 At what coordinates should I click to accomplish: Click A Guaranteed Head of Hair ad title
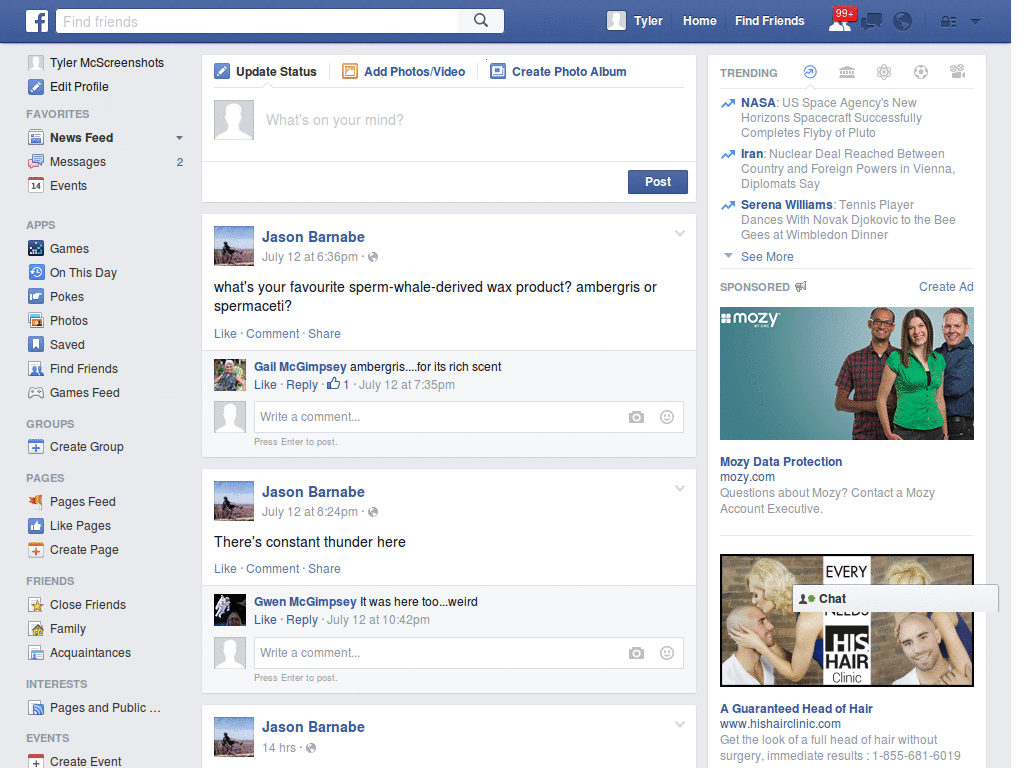click(796, 709)
